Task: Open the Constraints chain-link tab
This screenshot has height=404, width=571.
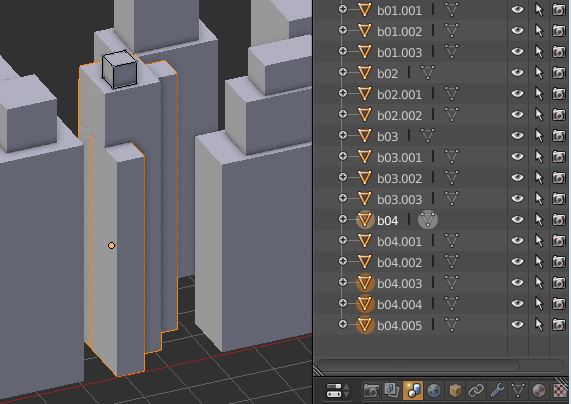Action: [x=476, y=391]
